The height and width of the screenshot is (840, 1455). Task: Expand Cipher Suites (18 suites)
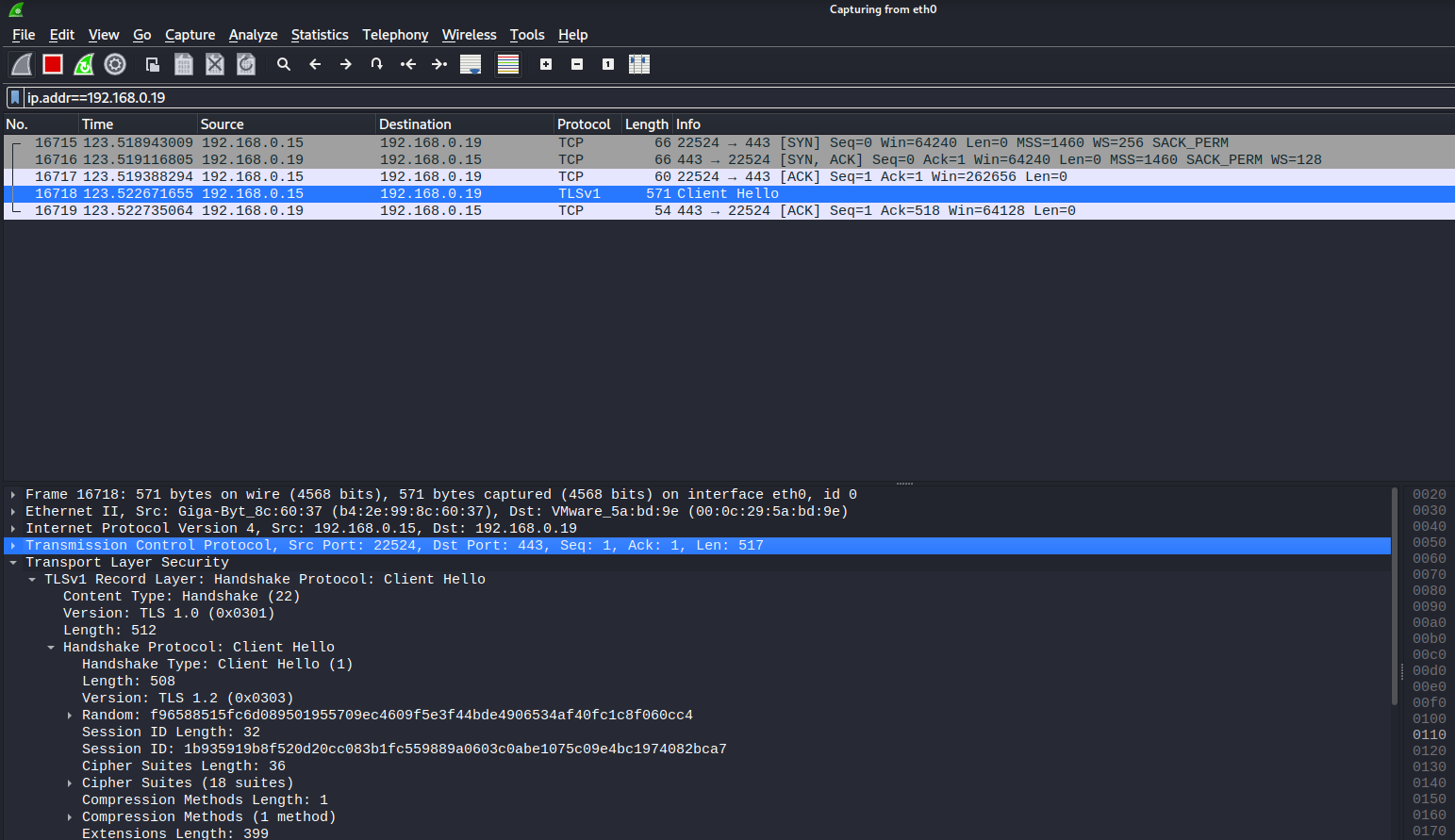click(70, 783)
